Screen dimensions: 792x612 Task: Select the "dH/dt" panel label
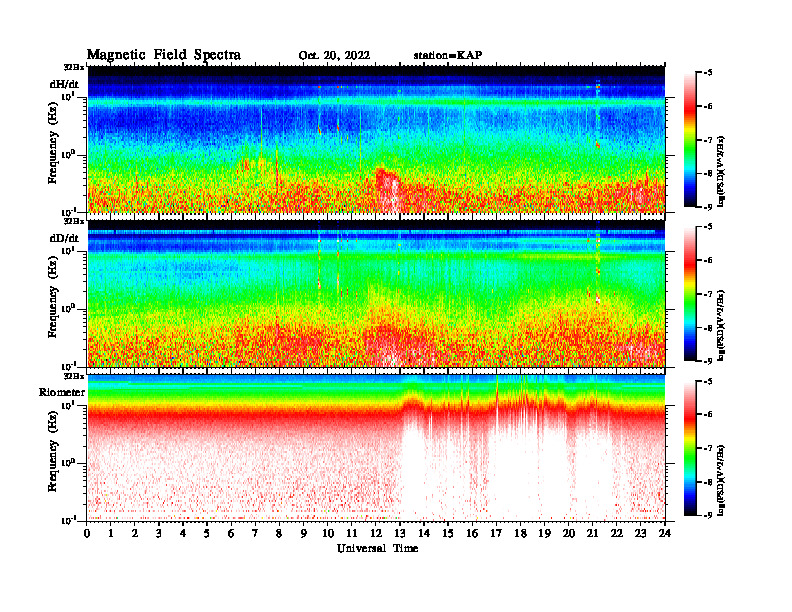[64, 85]
